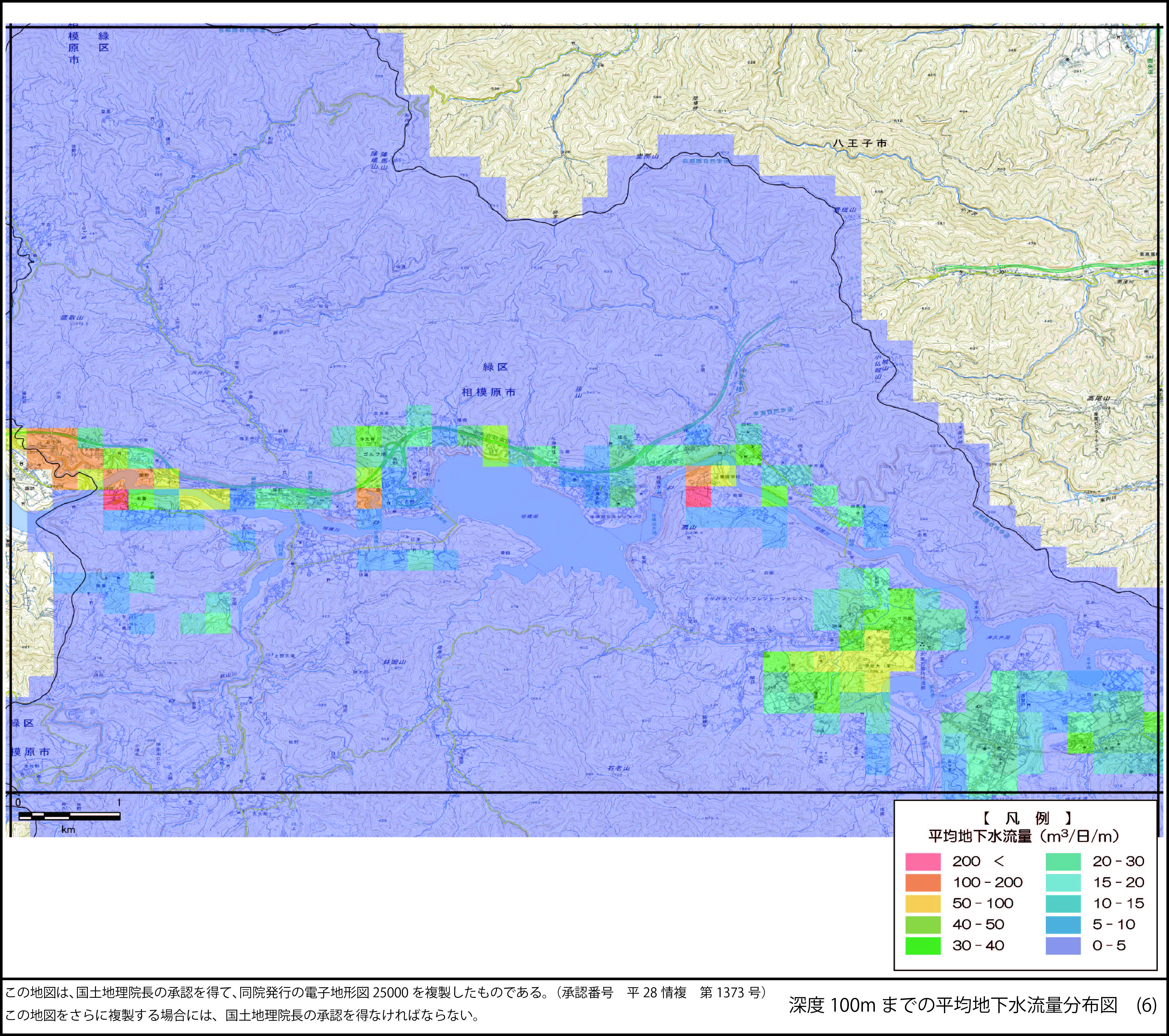The height and width of the screenshot is (1036, 1169).
Task: Click the 15 - 20 legend color box
Action: 1063,883
